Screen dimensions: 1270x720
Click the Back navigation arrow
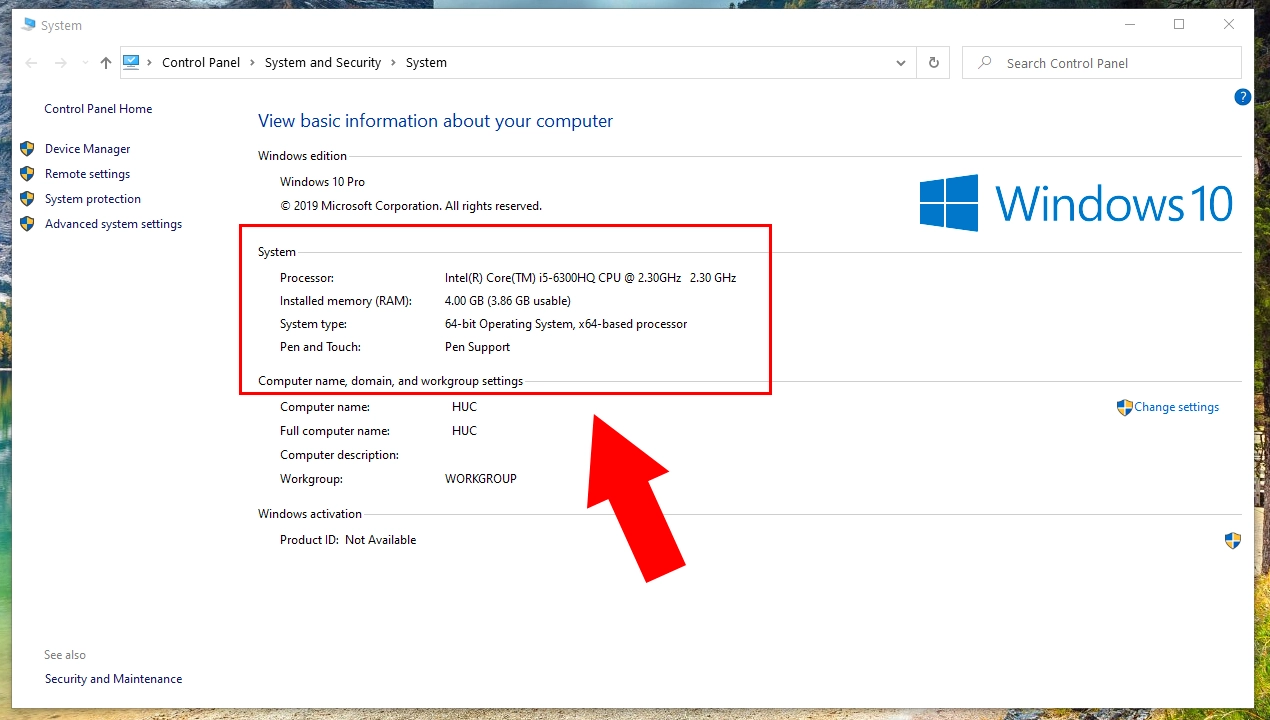click(31, 63)
